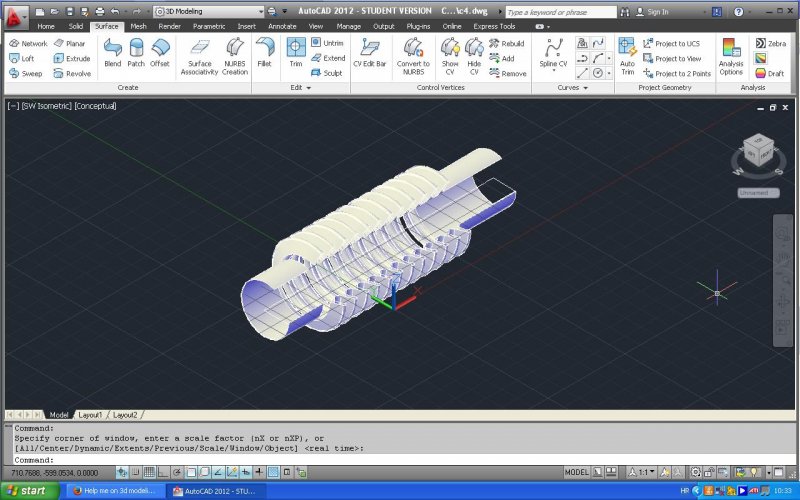The width and height of the screenshot is (800, 500).
Task: Activate the Trim surface tool
Action: [x=296, y=52]
